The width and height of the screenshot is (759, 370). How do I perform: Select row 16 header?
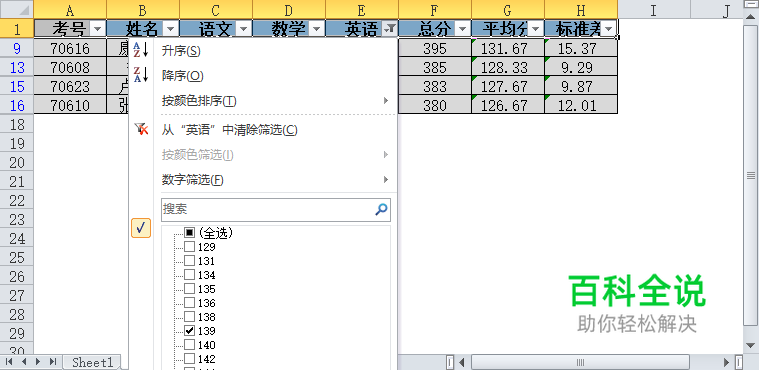(x=17, y=105)
